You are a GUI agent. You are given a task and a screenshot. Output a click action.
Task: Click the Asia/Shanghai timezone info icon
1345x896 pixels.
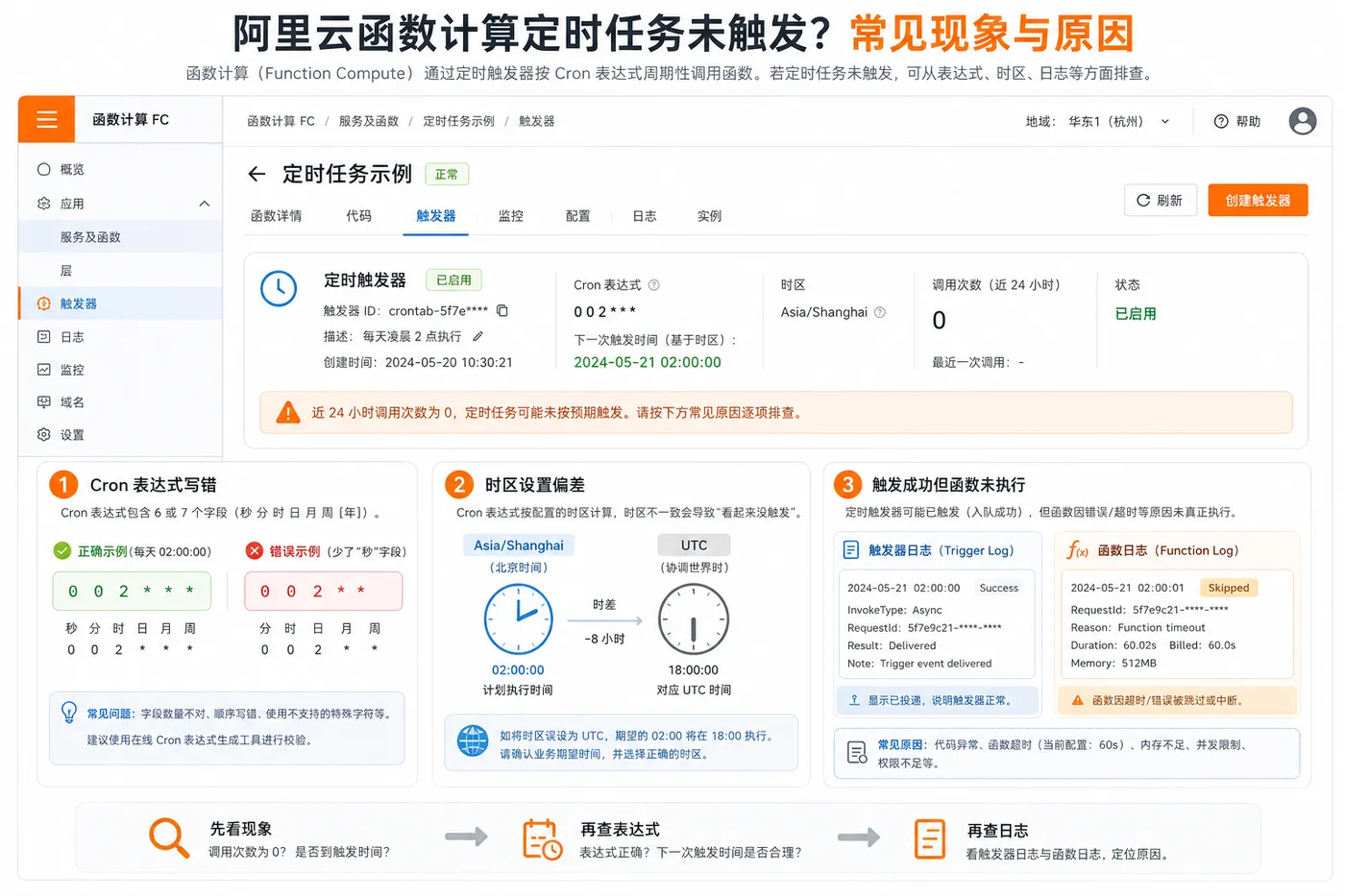(x=880, y=312)
